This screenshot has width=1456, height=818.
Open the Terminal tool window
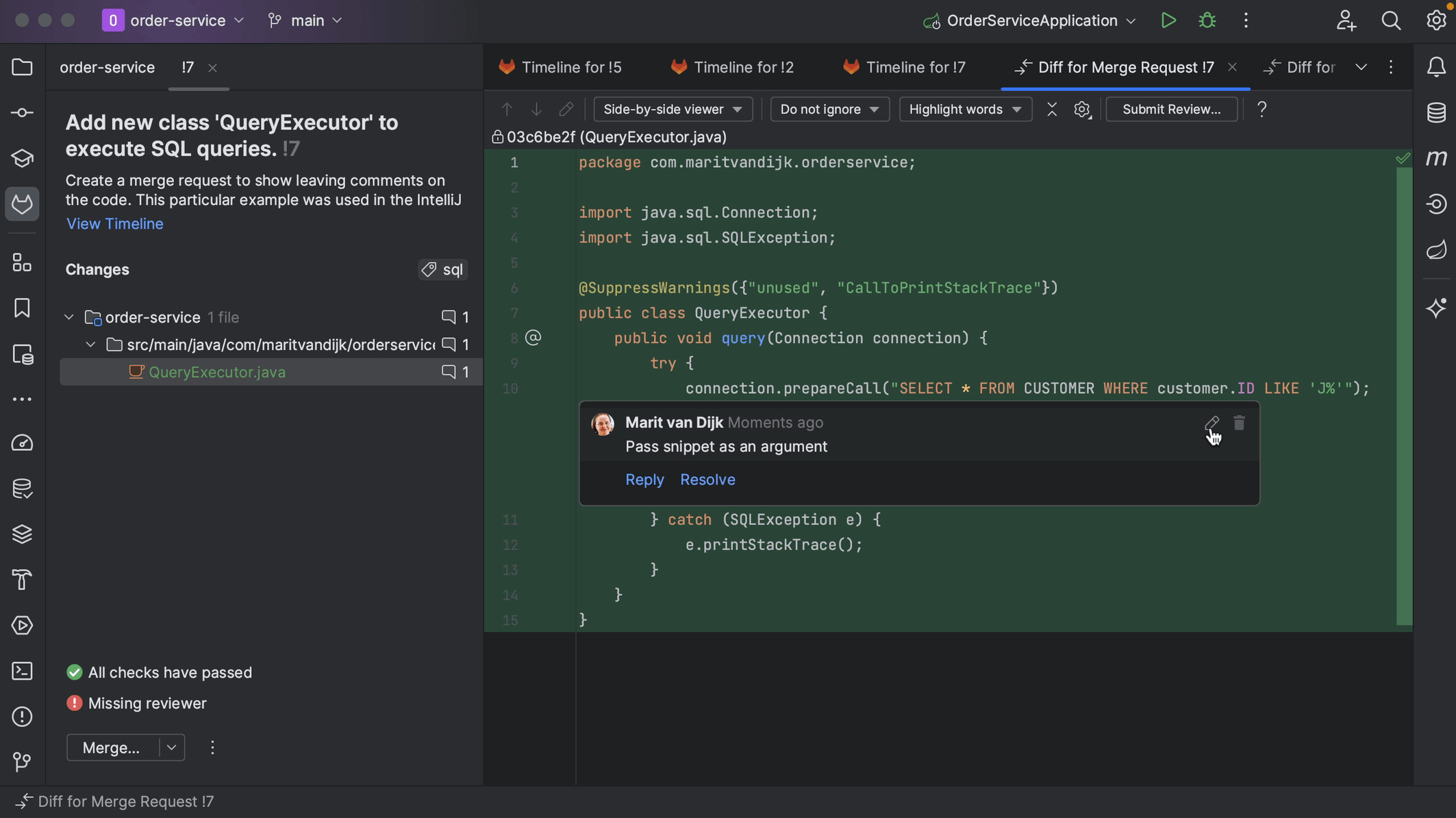[22, 671]
